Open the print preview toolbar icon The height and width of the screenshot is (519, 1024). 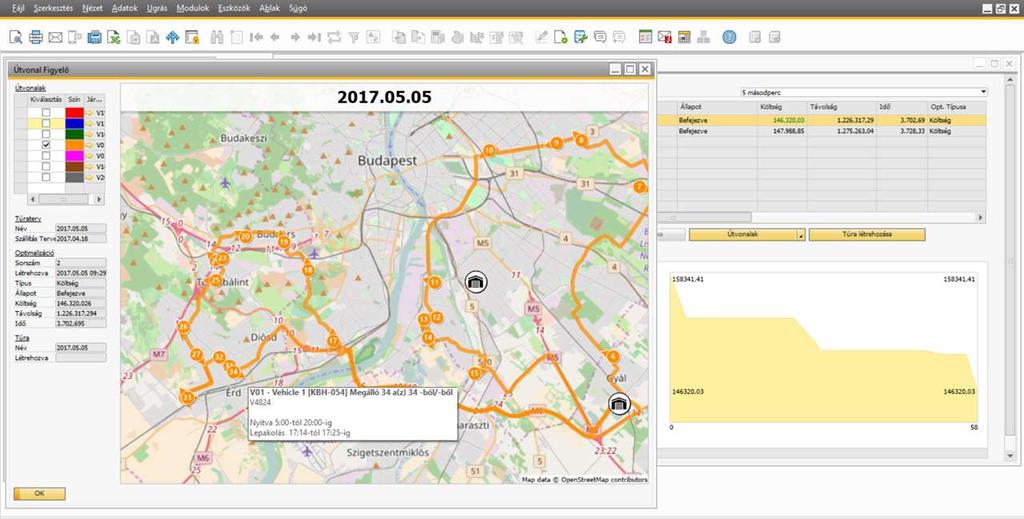click(16, 37)
